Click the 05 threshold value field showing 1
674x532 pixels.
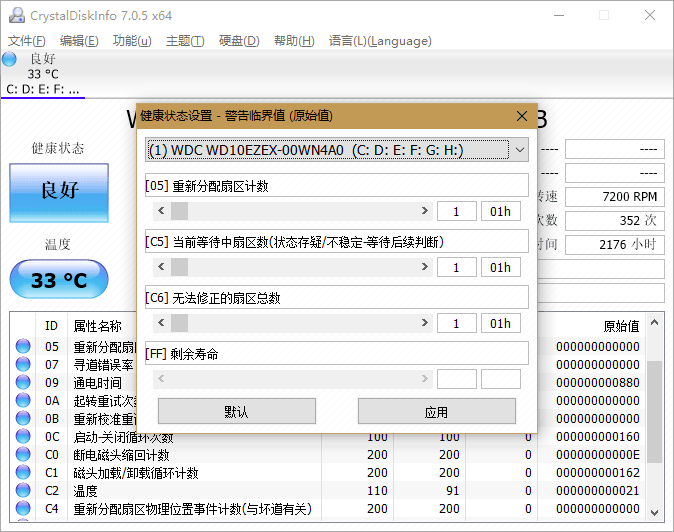pyautogui.click(x=456, y=211)
